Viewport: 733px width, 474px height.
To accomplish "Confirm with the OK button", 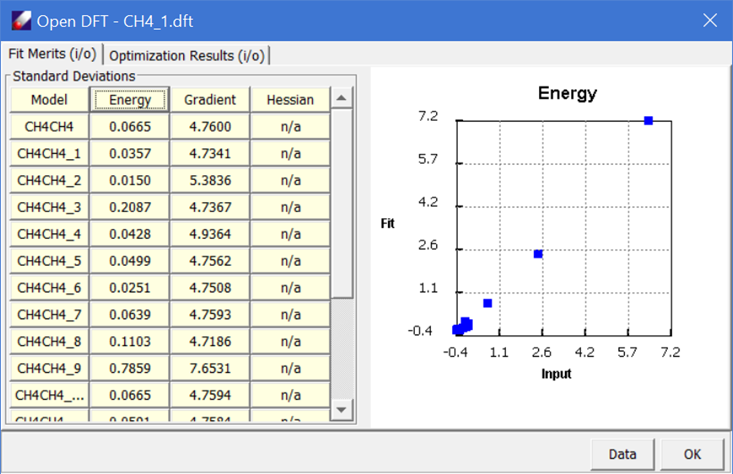I will 692,454.
